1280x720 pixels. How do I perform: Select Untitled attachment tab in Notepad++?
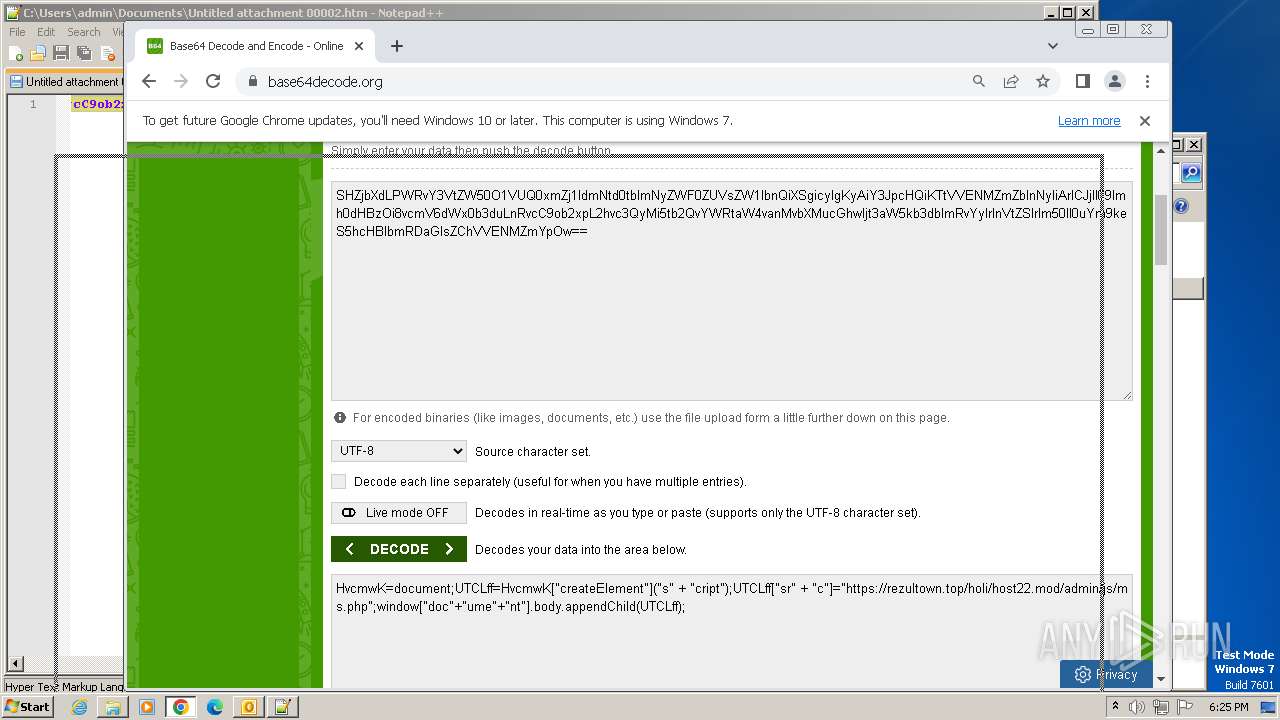(66, 82)
